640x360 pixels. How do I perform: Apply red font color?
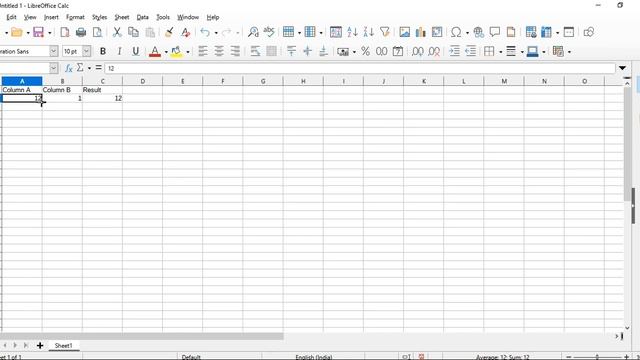click(x=155, y=51)
